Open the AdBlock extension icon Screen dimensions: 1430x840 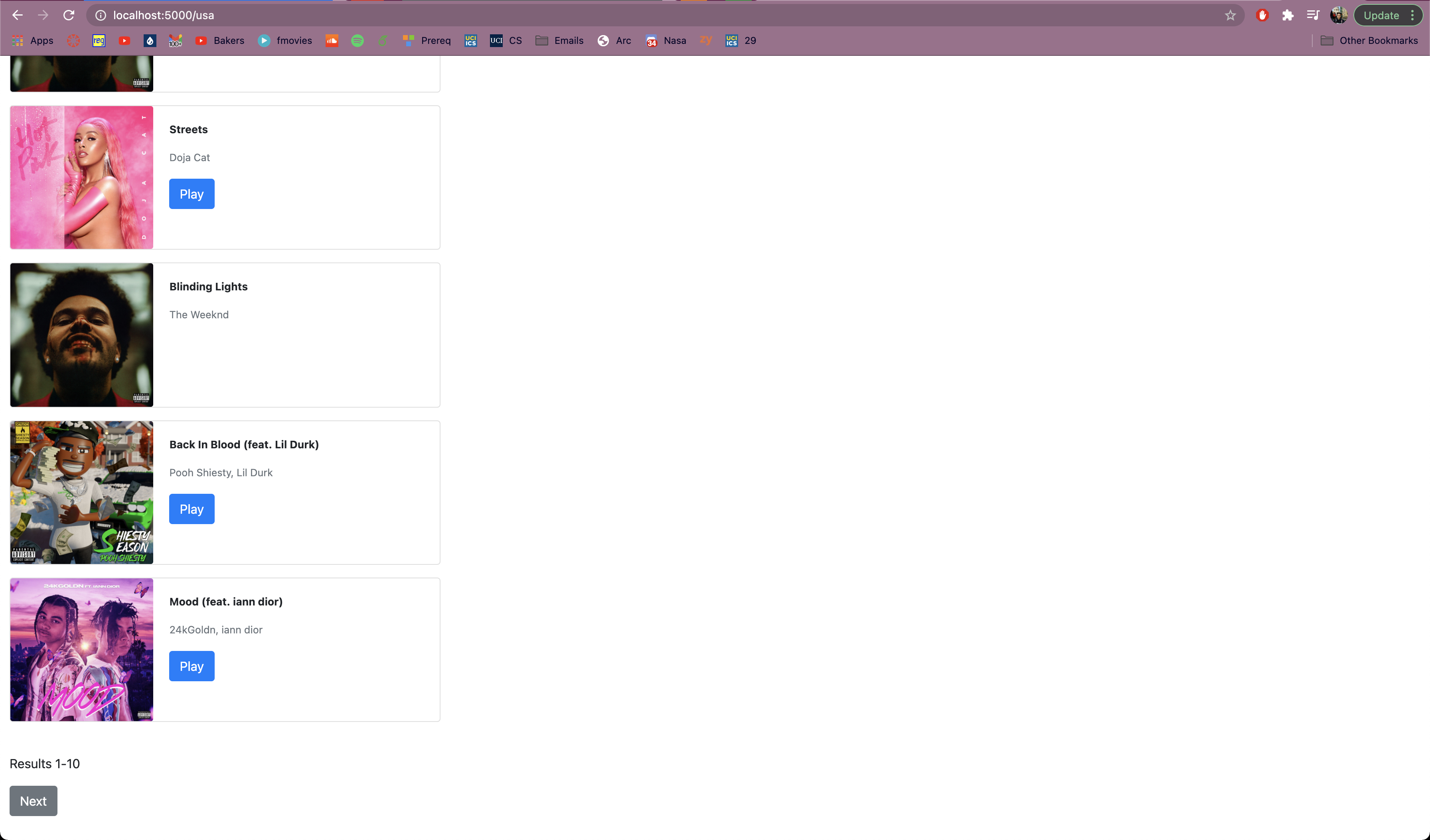(x=1262, y=15)
